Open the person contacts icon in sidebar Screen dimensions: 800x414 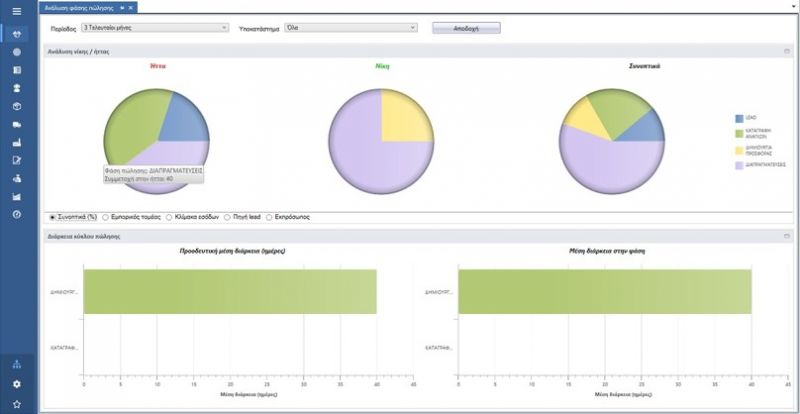point(17,88)
